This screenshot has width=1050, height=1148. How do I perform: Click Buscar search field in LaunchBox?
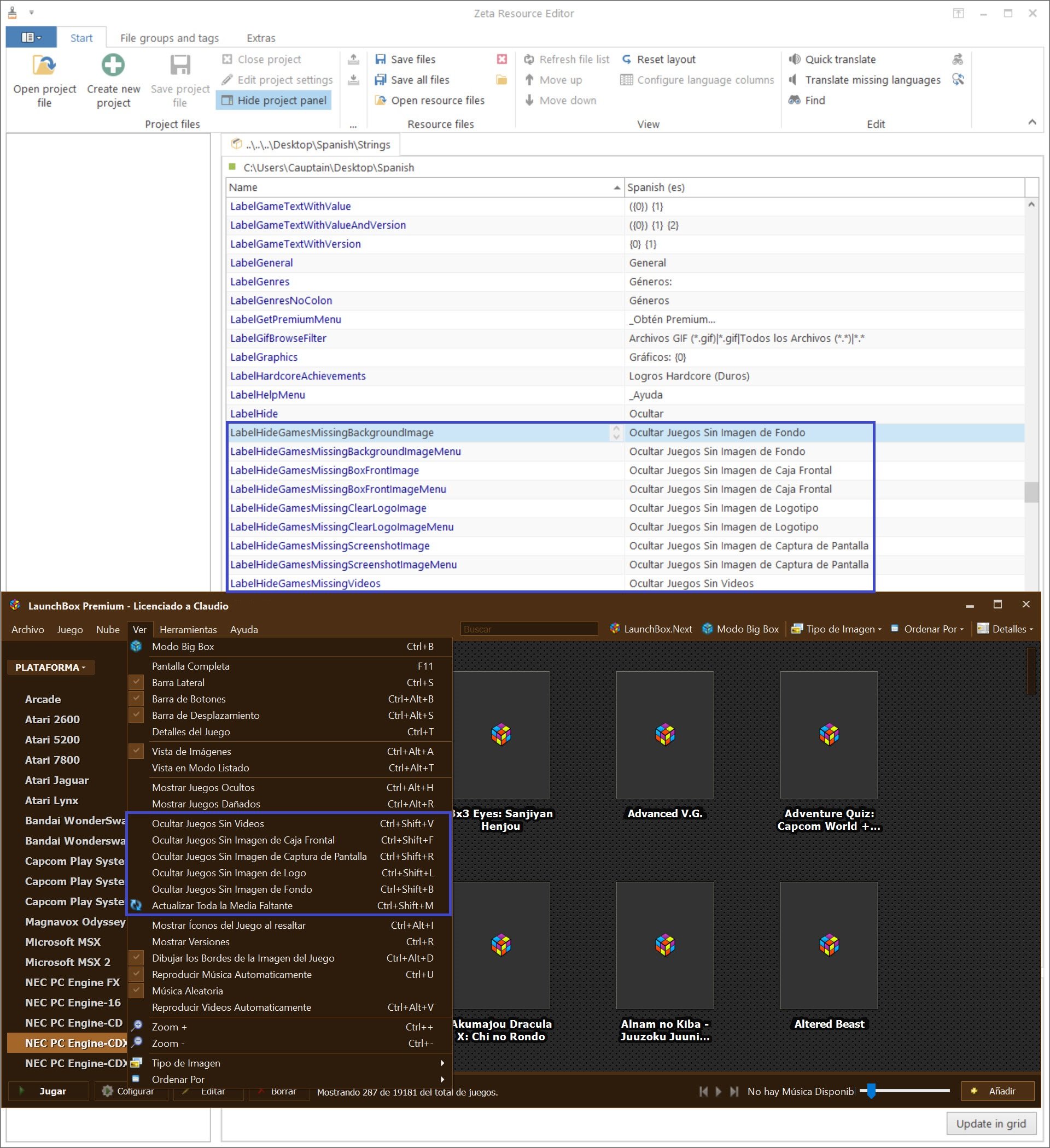(x=529, y=629)
